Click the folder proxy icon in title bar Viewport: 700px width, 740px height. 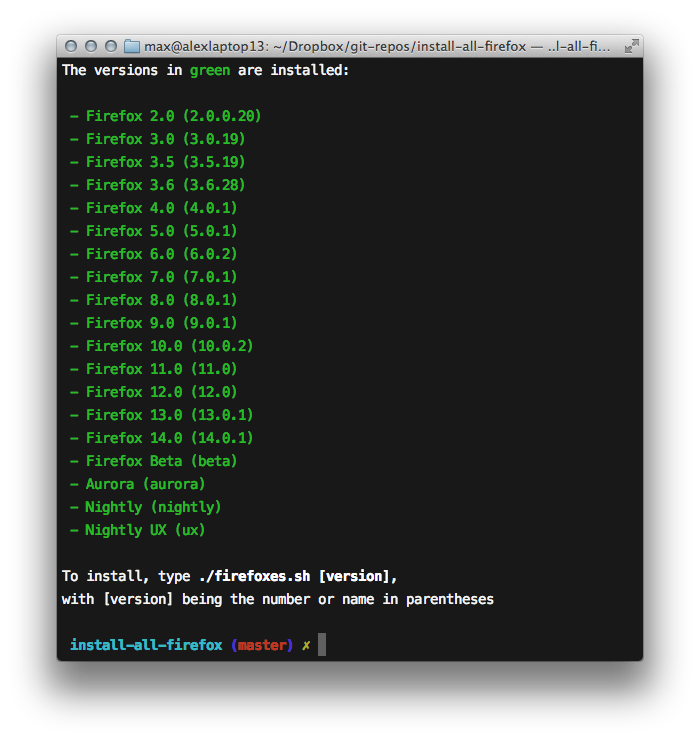(132, 46)
